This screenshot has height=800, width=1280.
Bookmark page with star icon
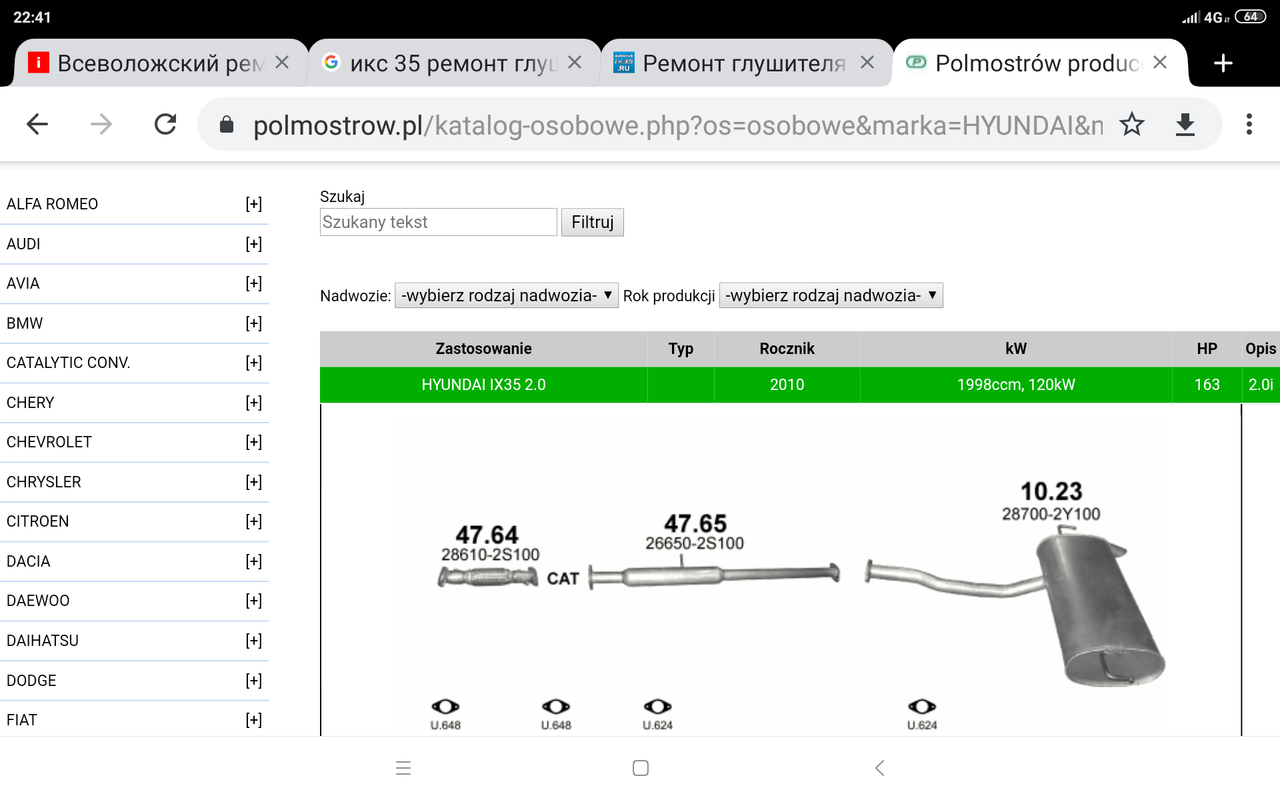[x=1132, y=124]
